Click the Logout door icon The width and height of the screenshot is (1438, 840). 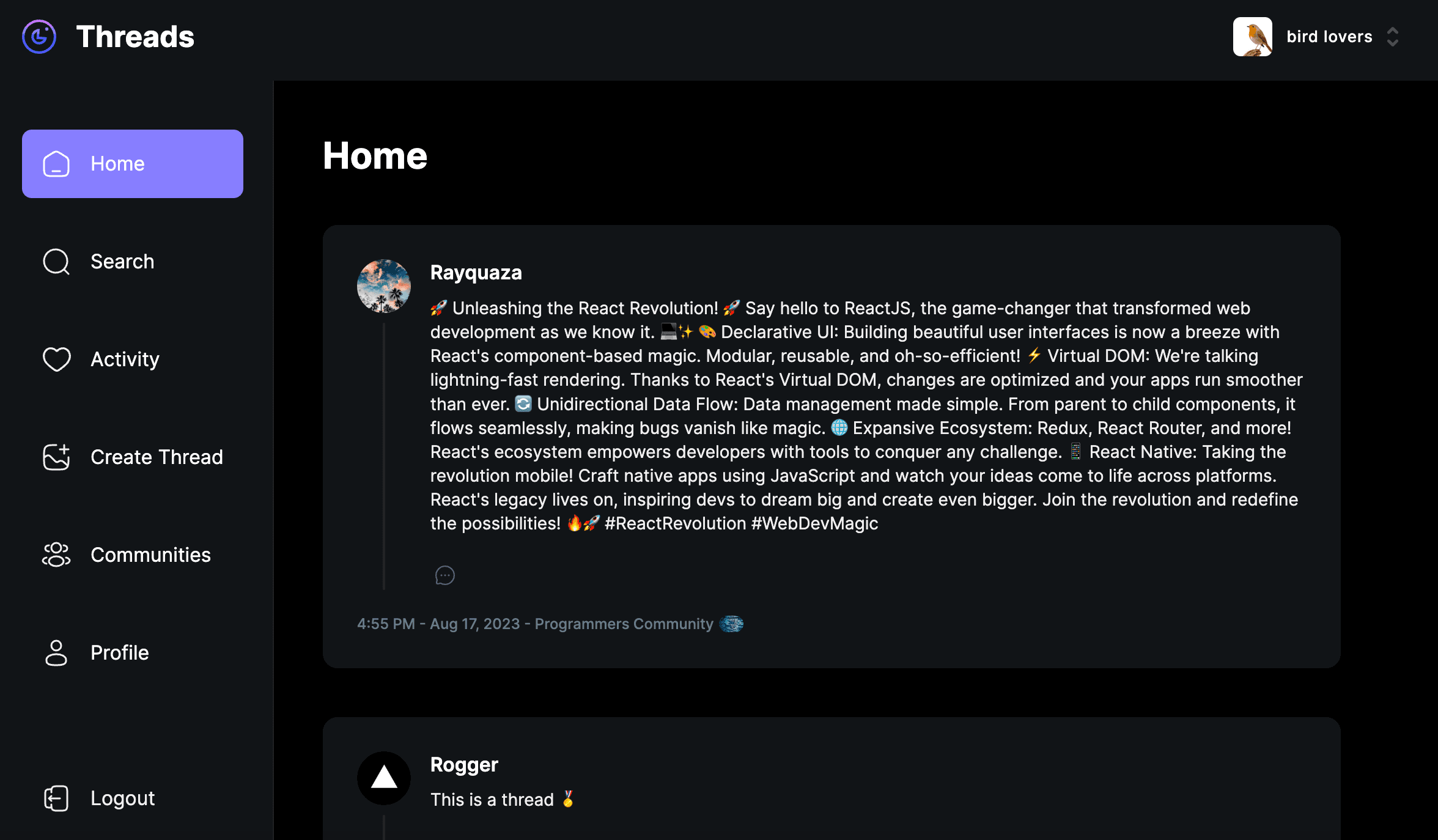click(56, 798)
